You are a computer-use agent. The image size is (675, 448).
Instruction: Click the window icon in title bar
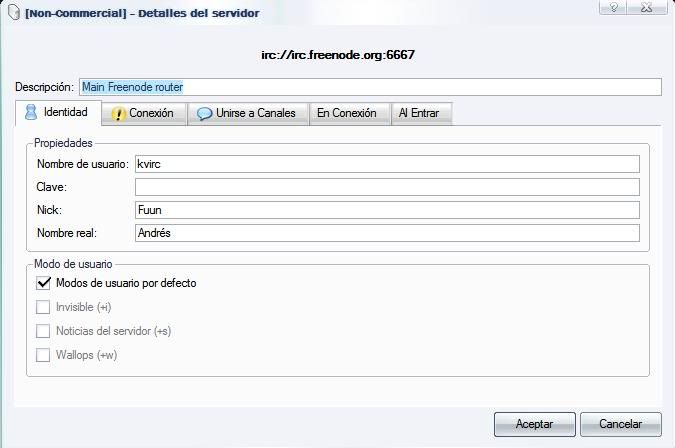[14, 12]
